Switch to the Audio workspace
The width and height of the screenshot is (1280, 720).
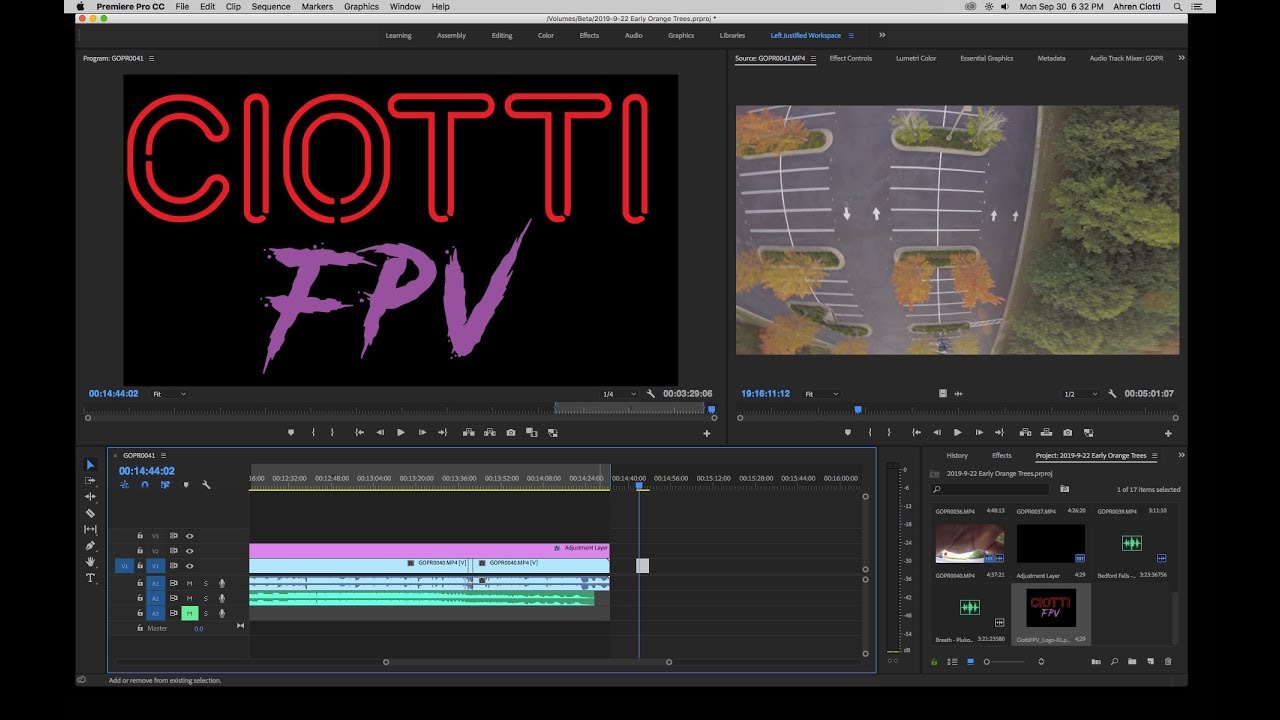pyautogui.click(x=634, y=35)
